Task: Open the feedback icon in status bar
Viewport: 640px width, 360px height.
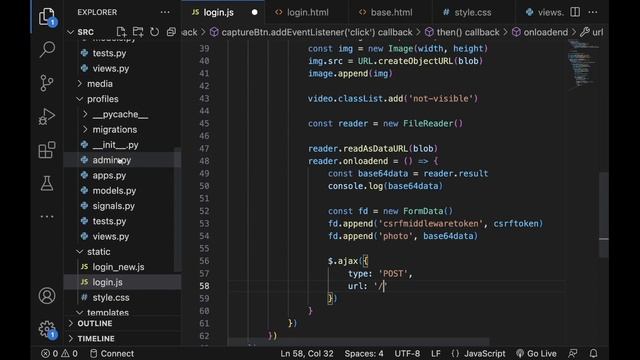Action: point(573,353)
